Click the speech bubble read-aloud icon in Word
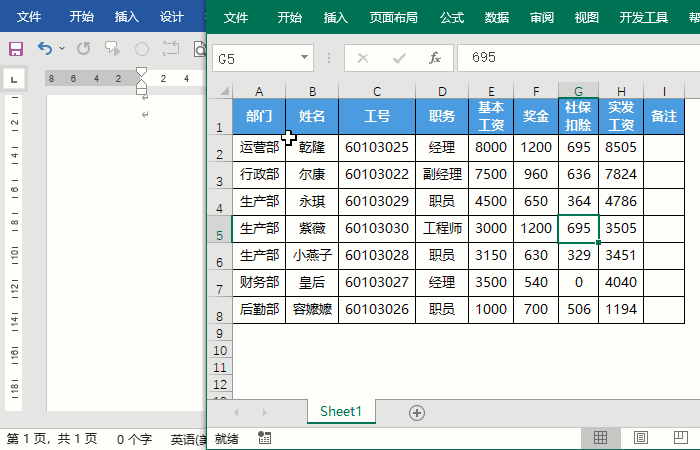 pyautogui.click(x=112, y=48)
